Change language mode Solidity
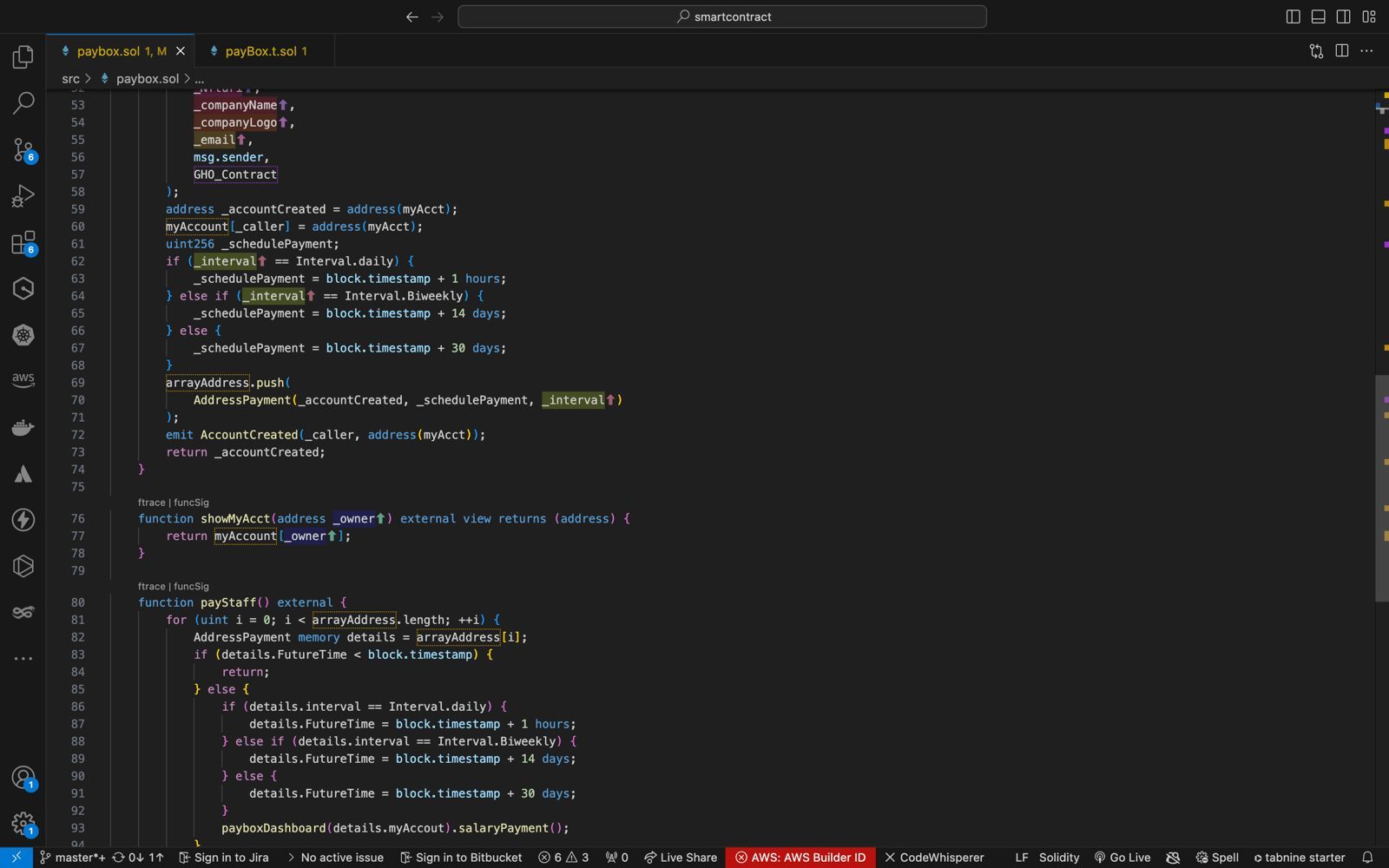Screen dimensions: 1389x868 [1059, 858]
